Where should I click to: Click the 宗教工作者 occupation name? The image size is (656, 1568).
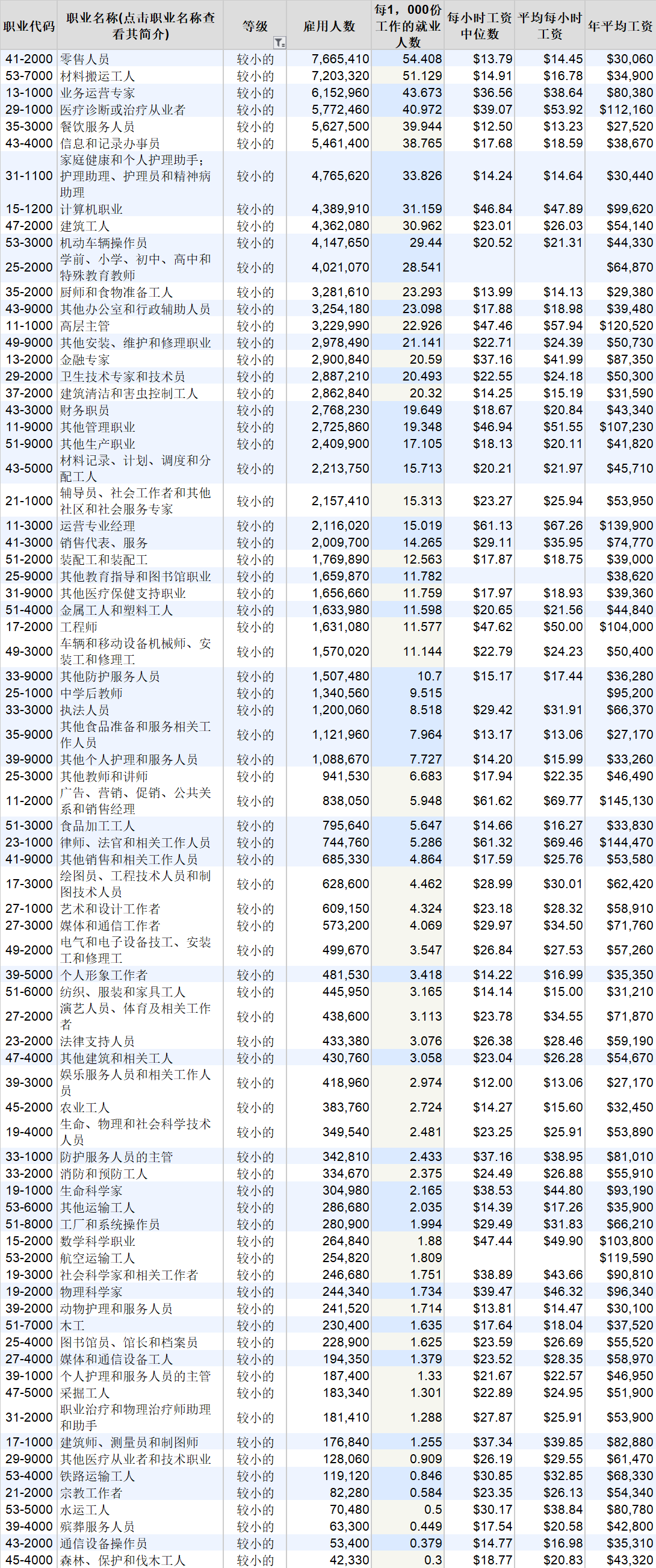[x=91, y=1493]
